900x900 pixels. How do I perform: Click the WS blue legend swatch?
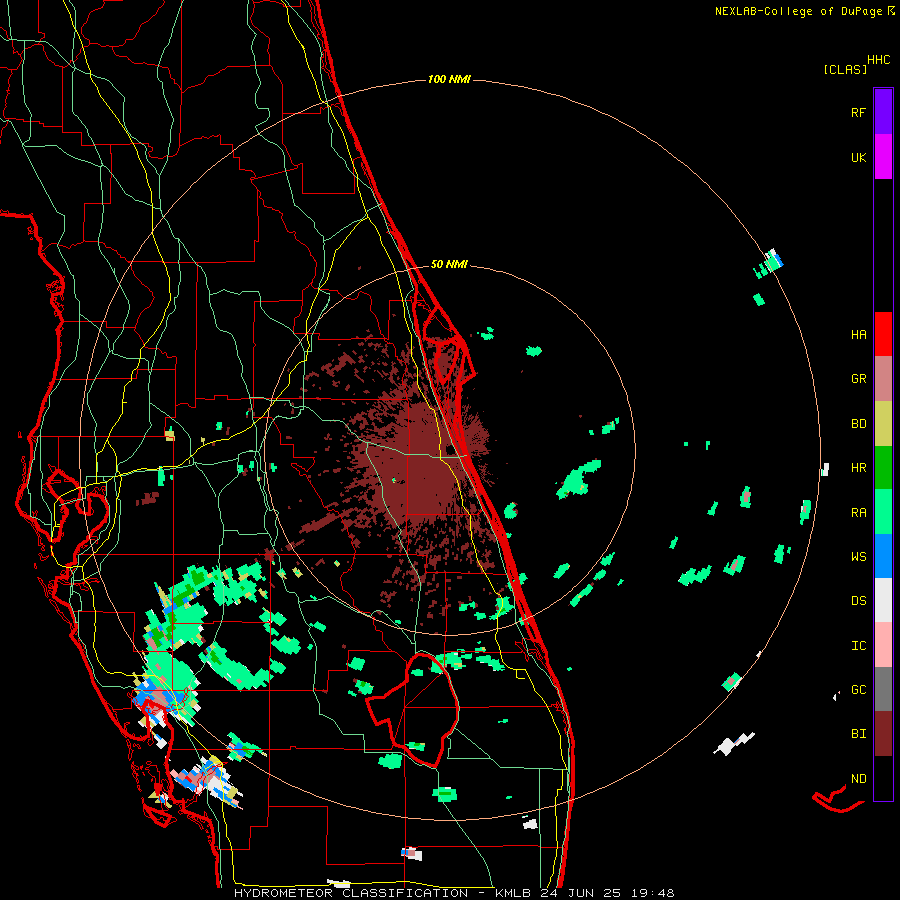(x=883, y=556)
